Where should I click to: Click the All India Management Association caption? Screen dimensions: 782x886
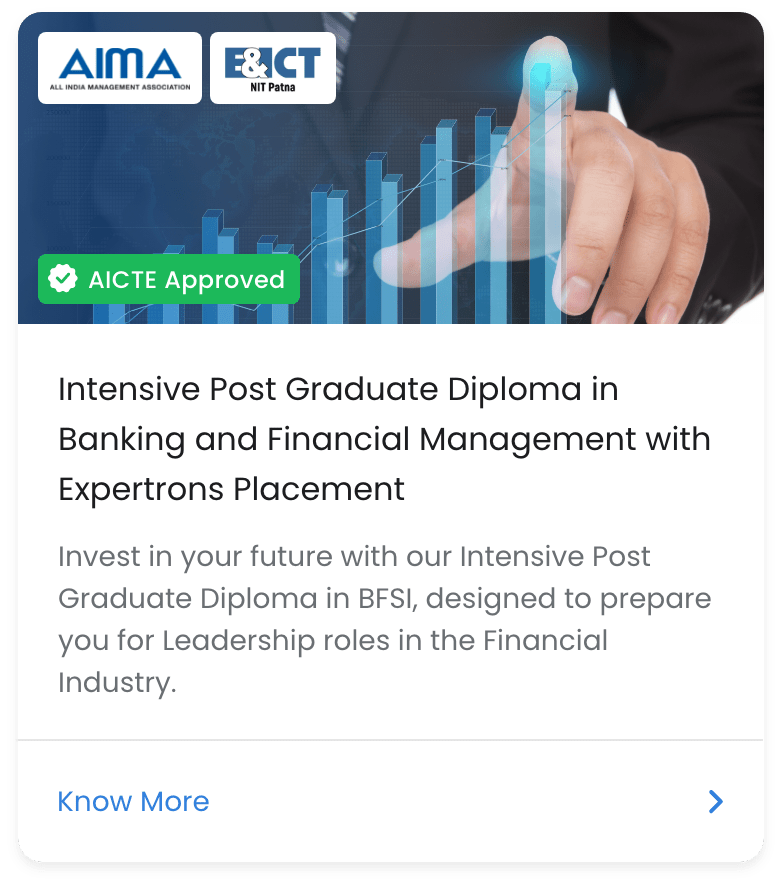pyautogui.click(x=120, y=88)
